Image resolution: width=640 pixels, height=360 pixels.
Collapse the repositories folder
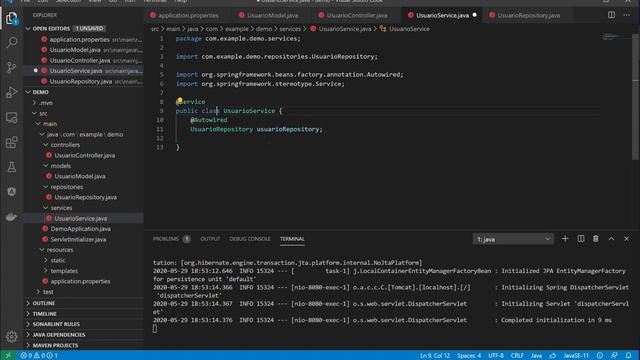[84, 187]
